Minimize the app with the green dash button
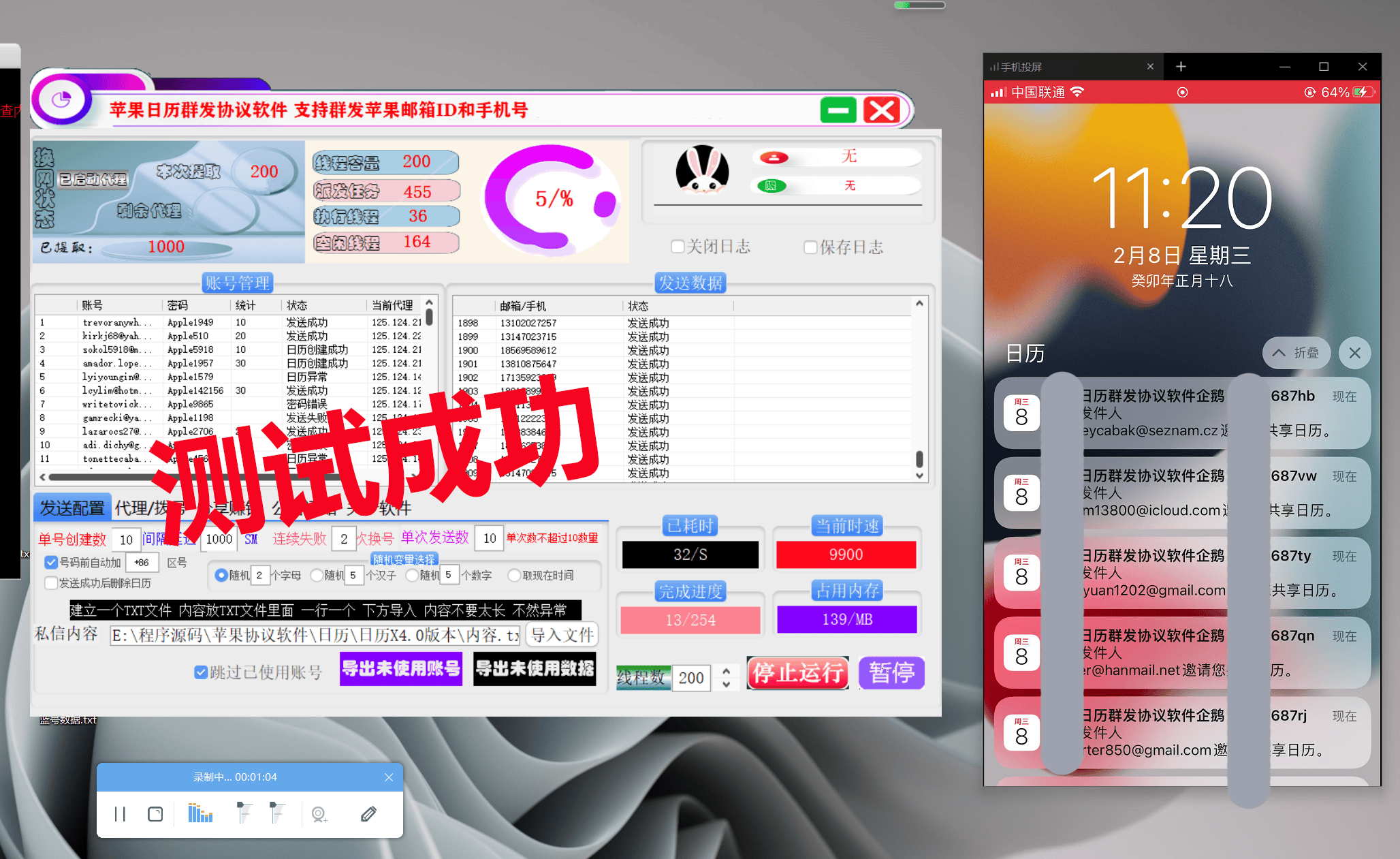1400x859 pixels. pyautogui.click(x=838, y=110)
